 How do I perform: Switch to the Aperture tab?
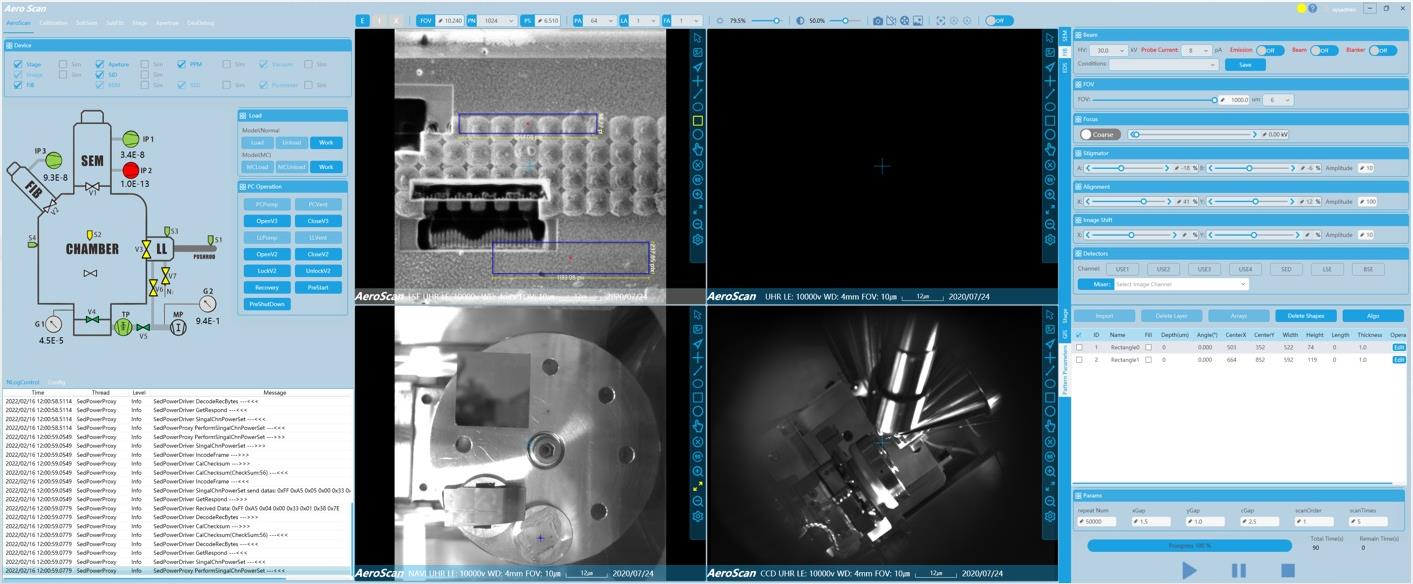tap(168, 22)
